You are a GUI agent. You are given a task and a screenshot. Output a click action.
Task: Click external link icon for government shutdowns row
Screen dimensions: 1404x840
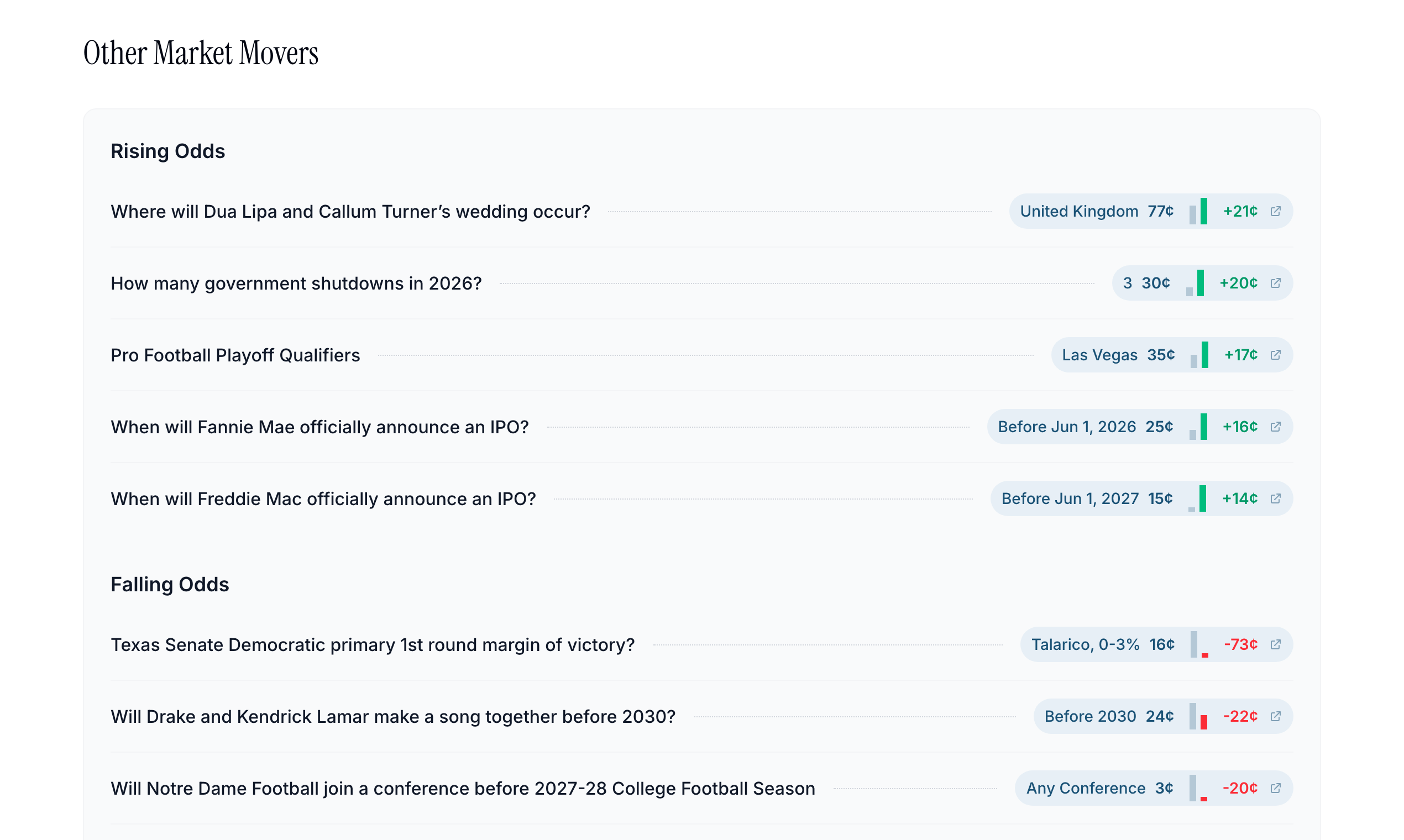pyautogui.click(x=1275, y=283)
